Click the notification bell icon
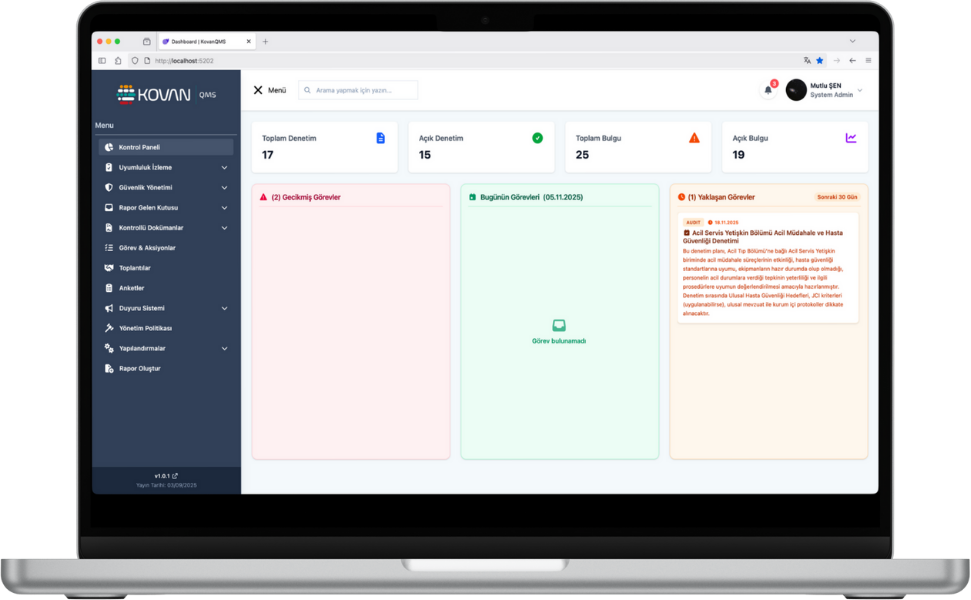 click(768, 90)
